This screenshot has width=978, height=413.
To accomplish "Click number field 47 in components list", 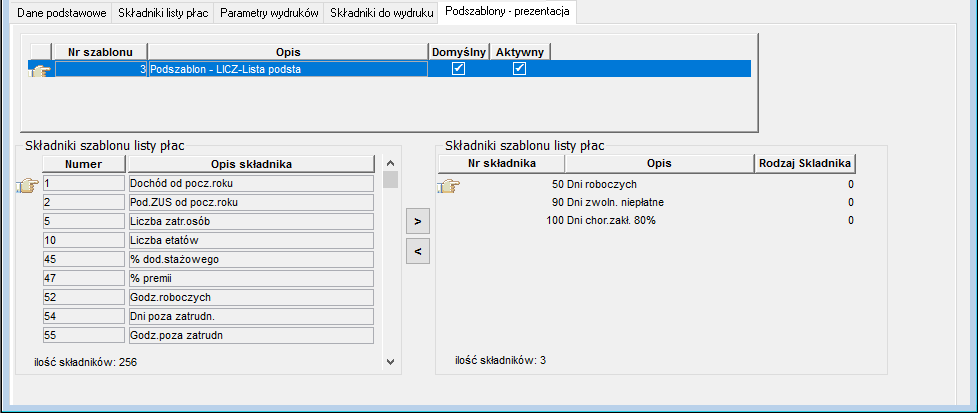I will [84, 278].
